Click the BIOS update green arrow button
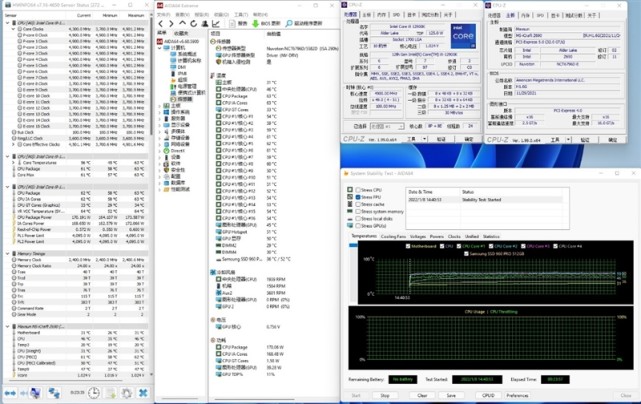This screenshot has width=641, height=404. [254, 23]
